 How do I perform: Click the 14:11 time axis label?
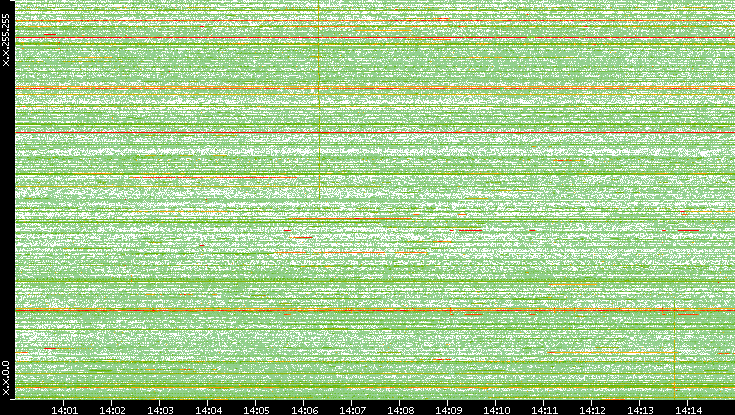coord(545,410)
